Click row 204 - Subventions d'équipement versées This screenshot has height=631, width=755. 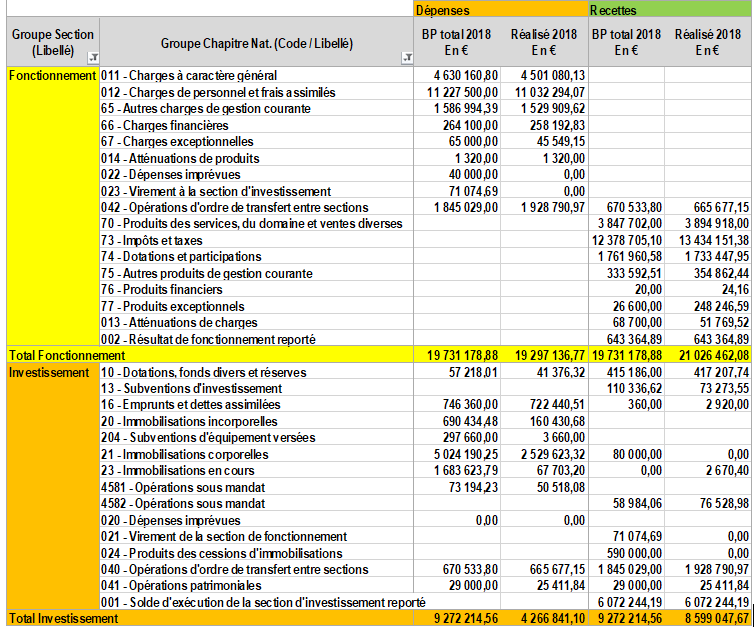click(x=208, y=437)
